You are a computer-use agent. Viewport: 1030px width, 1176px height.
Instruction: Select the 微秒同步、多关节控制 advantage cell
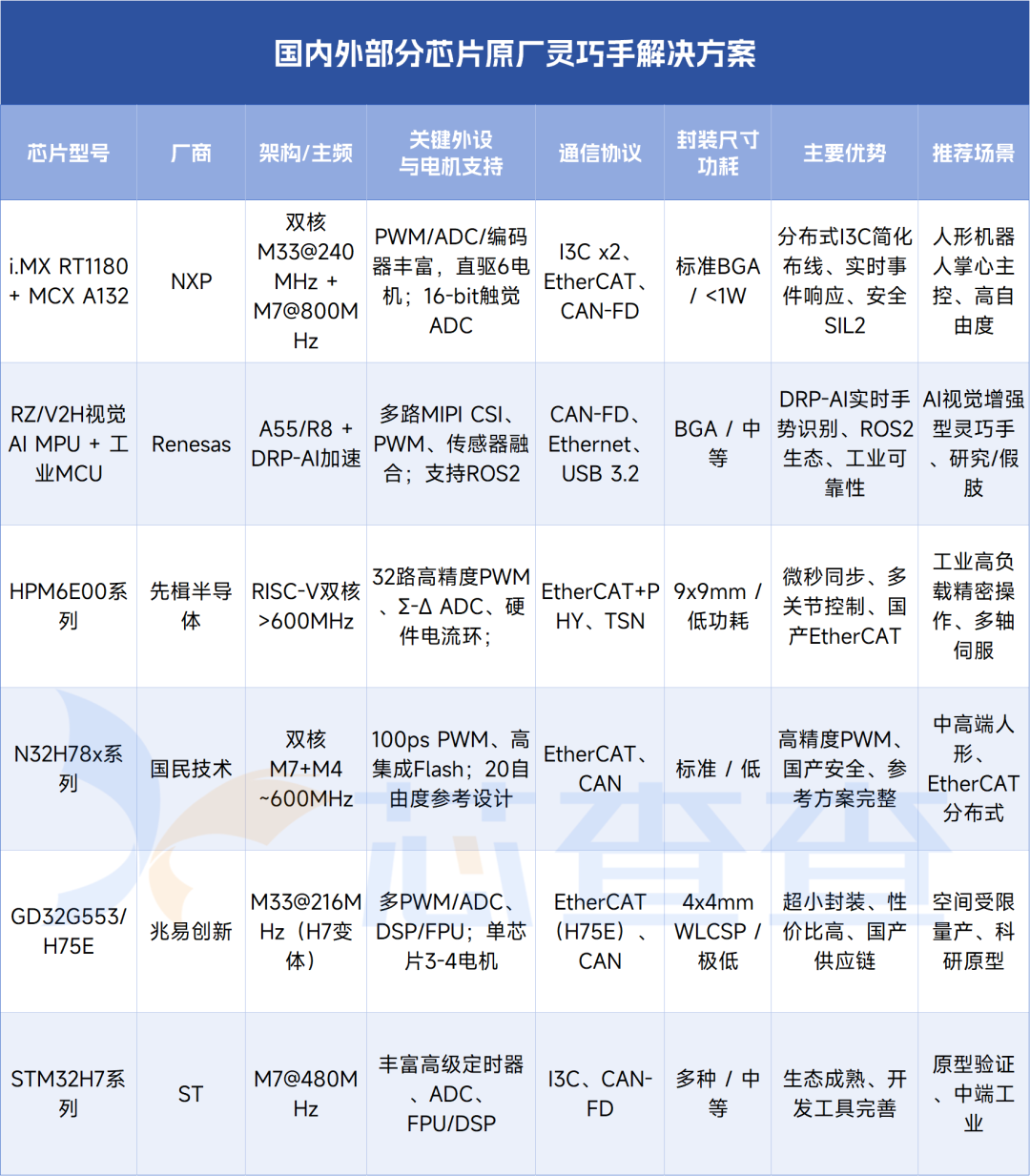click(x=845, y=607)
